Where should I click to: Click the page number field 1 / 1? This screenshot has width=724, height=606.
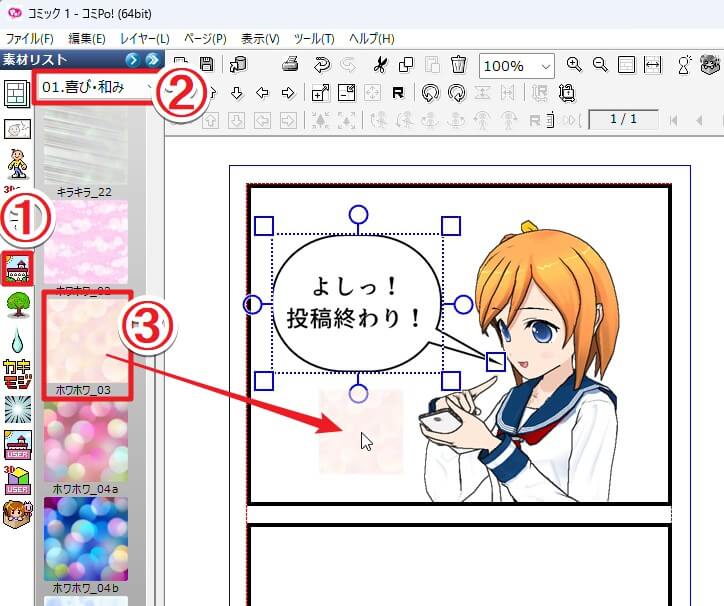coord(623,119)
